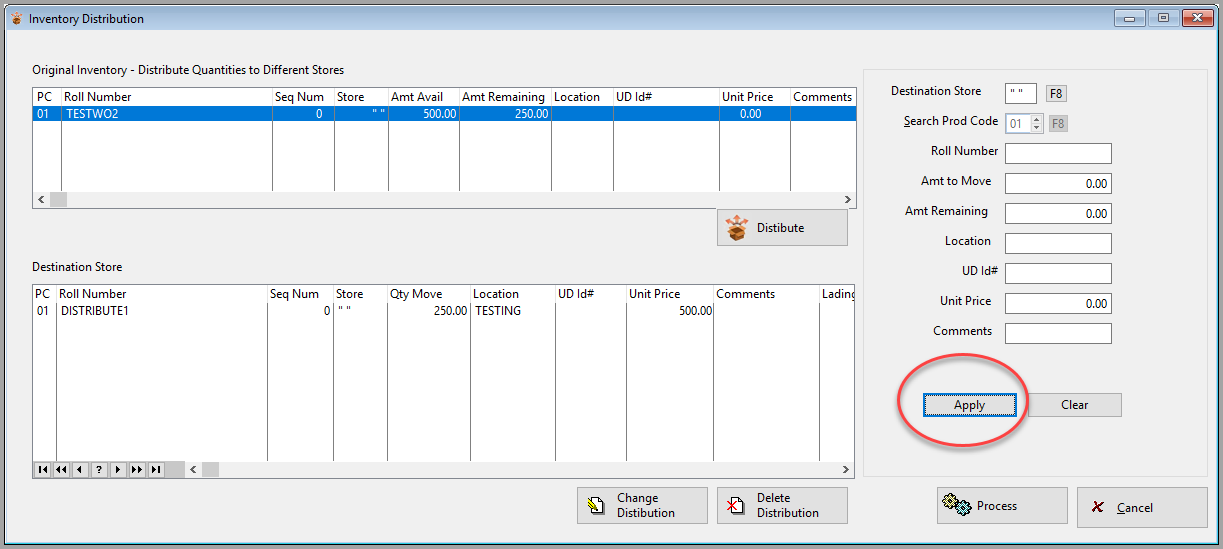
Task: Click right arrow of original inventory scrollbar
Action: click(x=848, y=200)
